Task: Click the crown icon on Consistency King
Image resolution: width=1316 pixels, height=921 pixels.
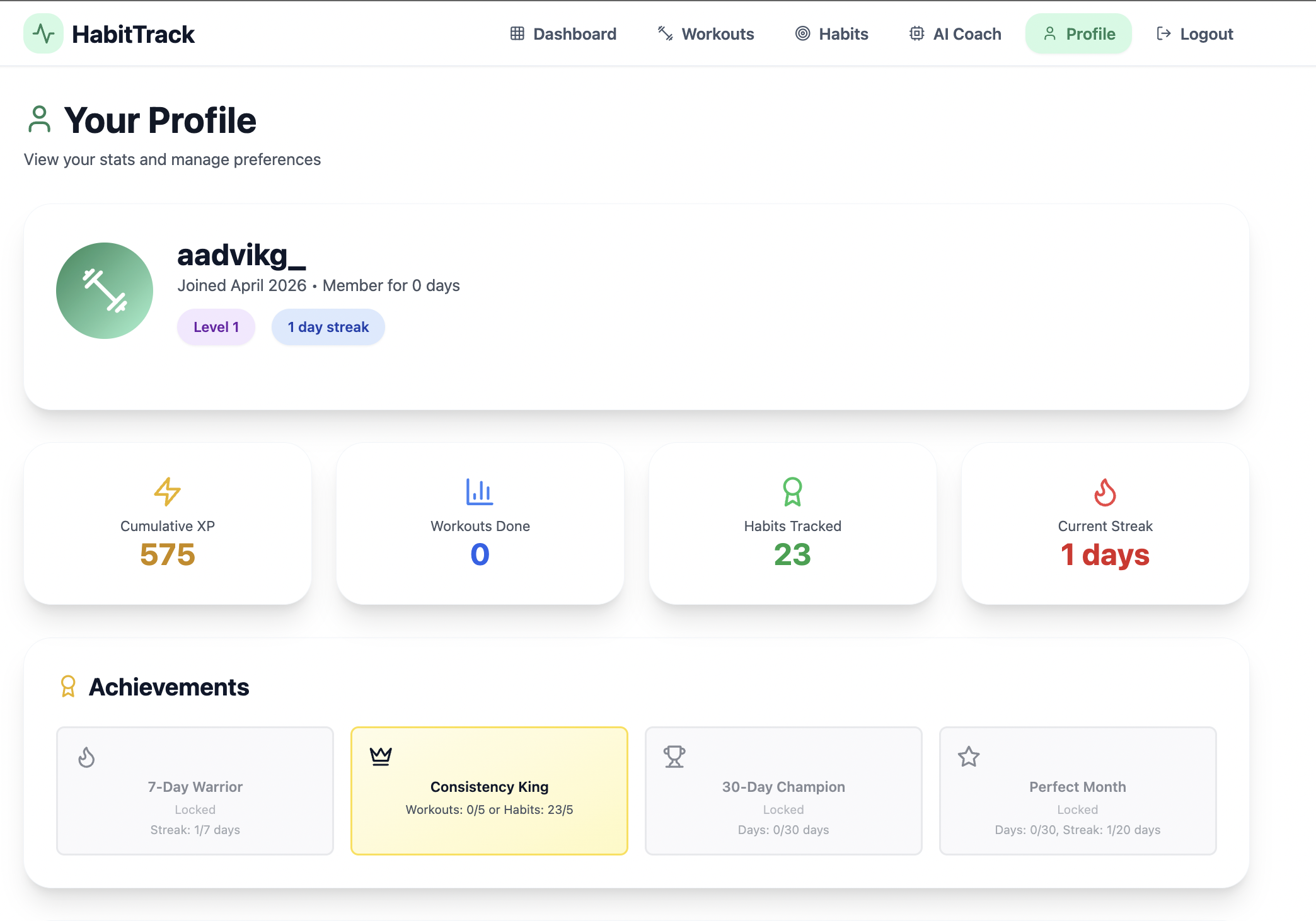Action: coord(381,756)
